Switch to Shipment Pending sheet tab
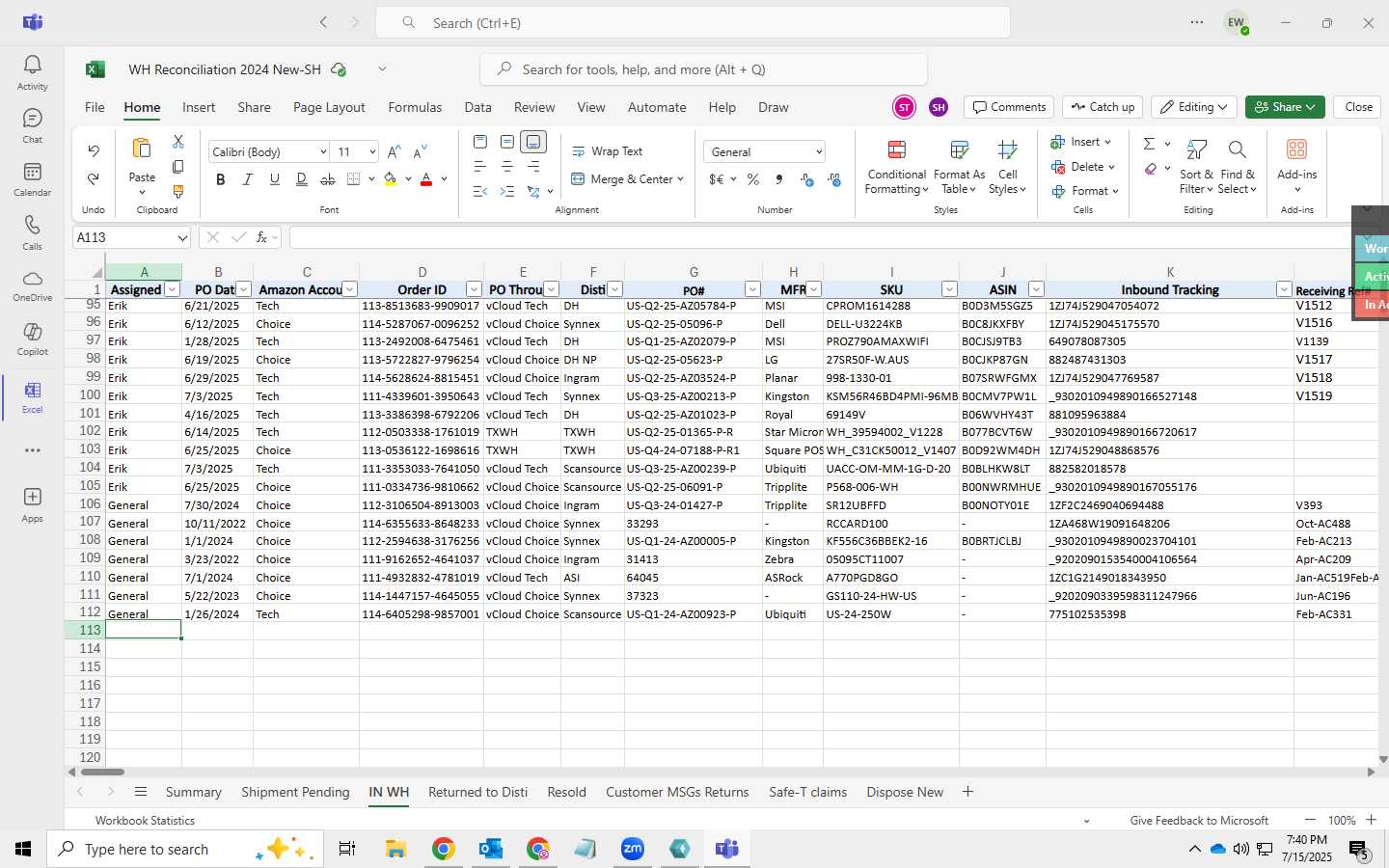The image size is (1389, 868). [295, 792]
